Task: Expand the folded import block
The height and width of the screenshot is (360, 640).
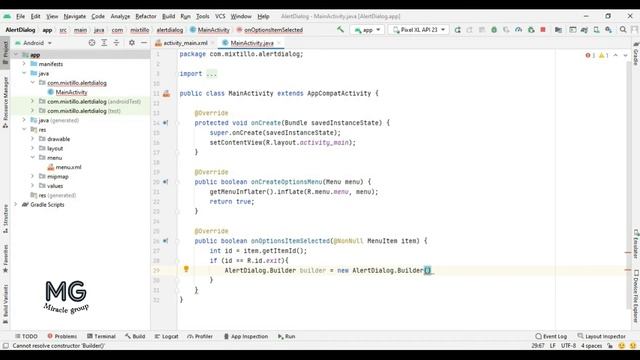Action: [211, 74]
